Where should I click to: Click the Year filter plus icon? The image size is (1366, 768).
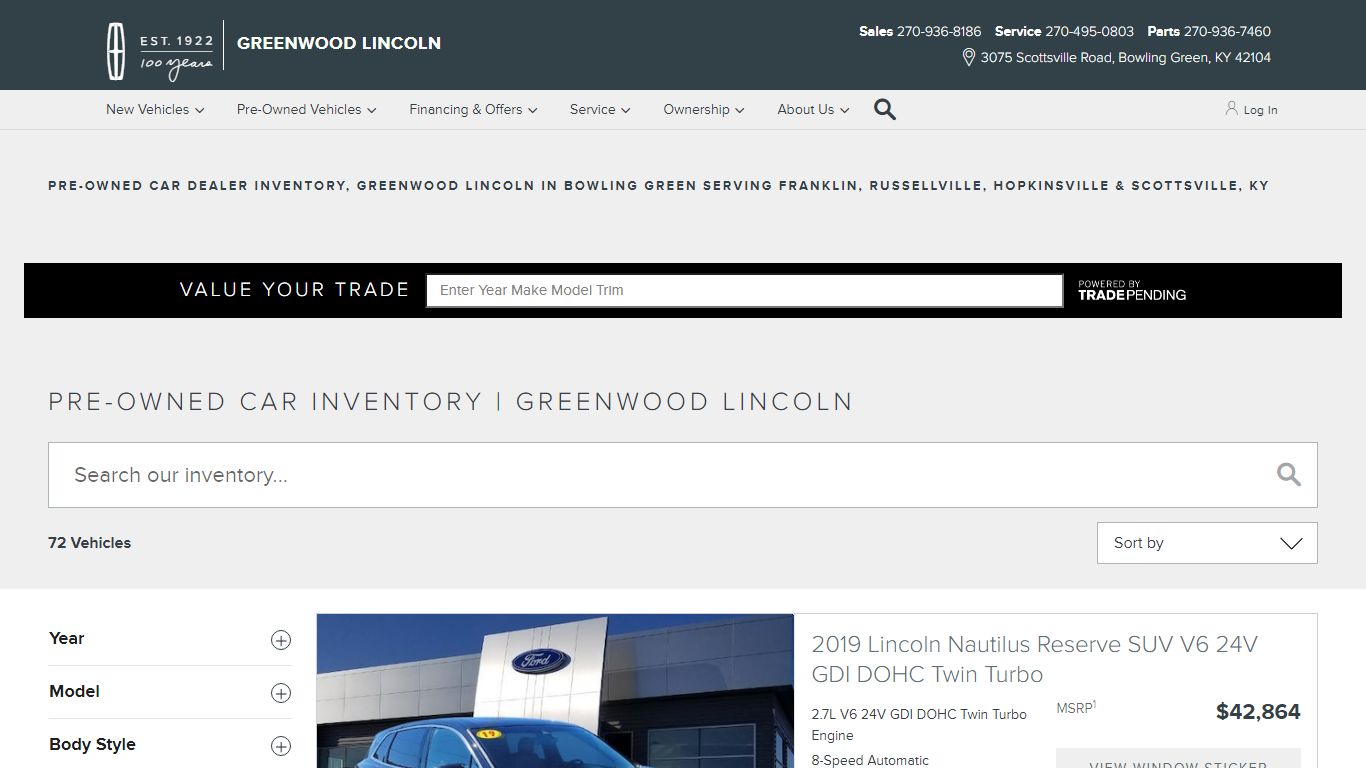point(281,640)
